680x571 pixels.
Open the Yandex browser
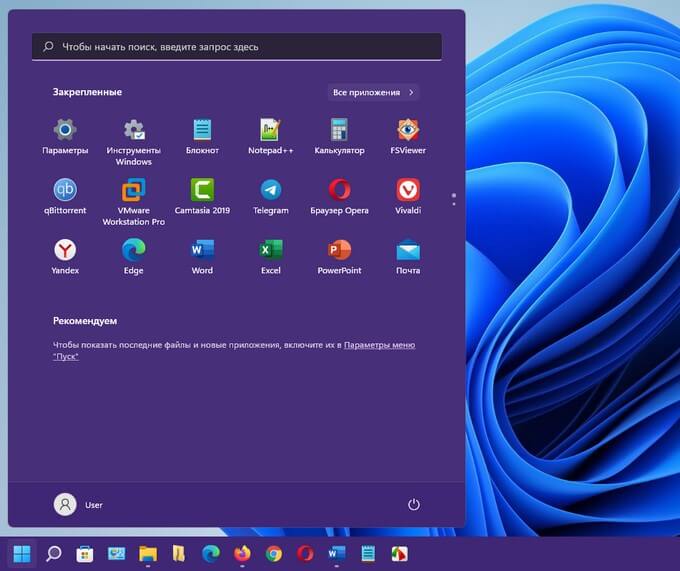(x=65, y=256)
